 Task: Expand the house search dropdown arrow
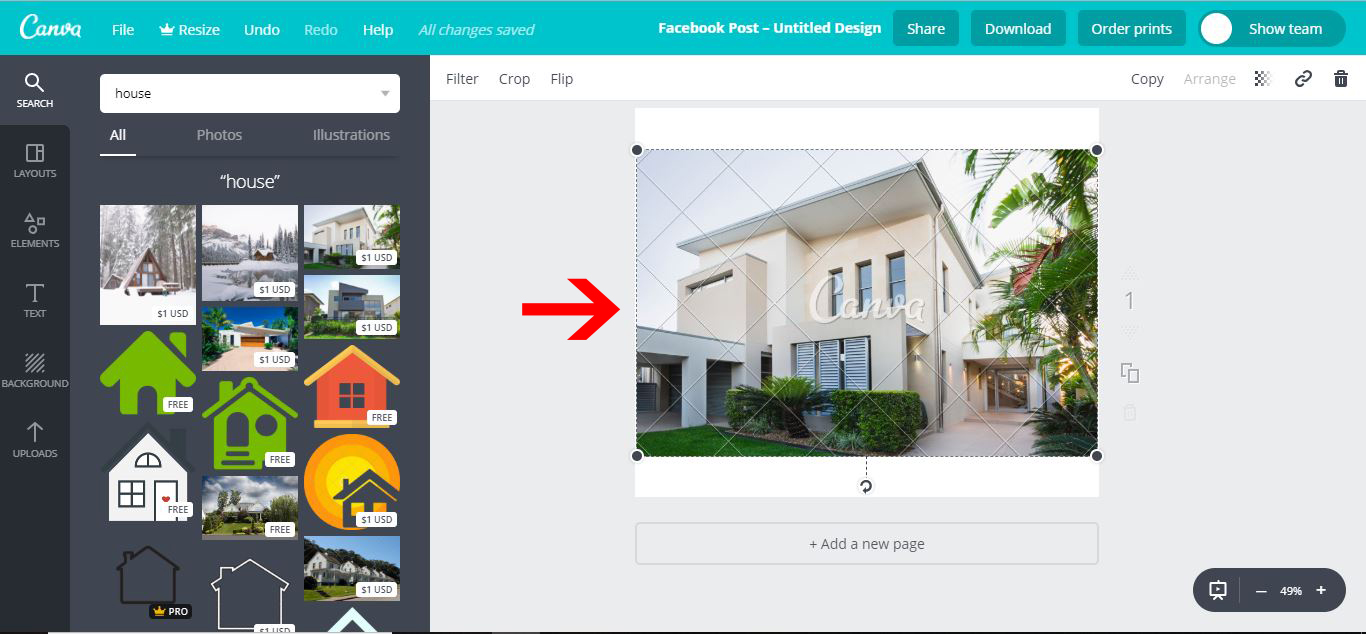tap(385, 94)
